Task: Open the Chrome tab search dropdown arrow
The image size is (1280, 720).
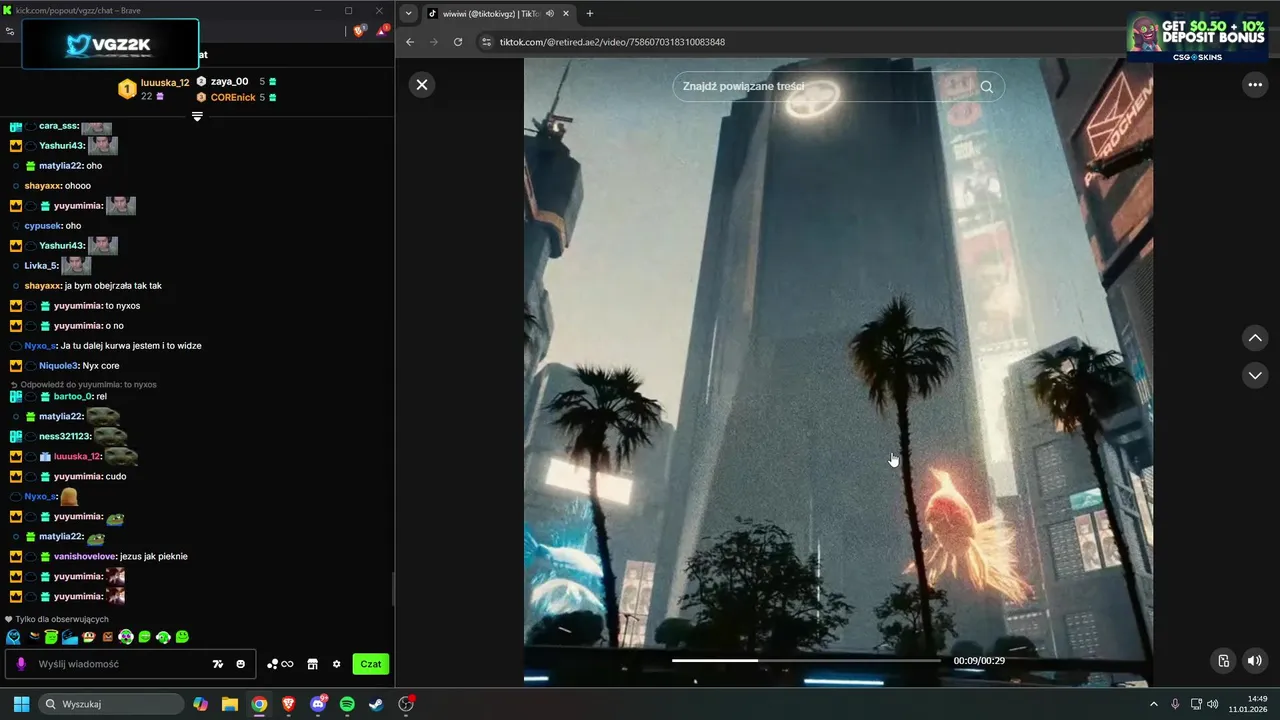Action: click(x=409, y=13)
